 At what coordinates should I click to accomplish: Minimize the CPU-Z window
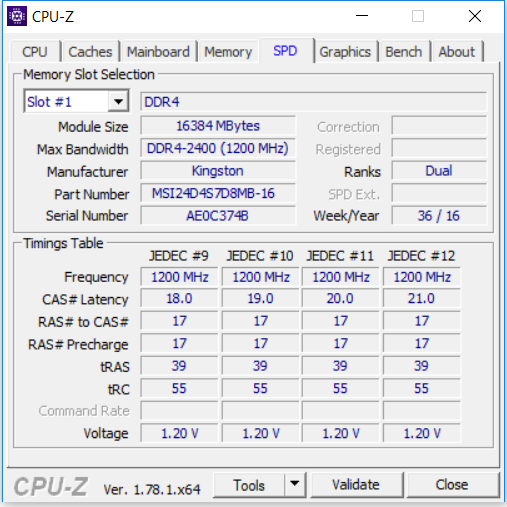click(x=362, y=16)
